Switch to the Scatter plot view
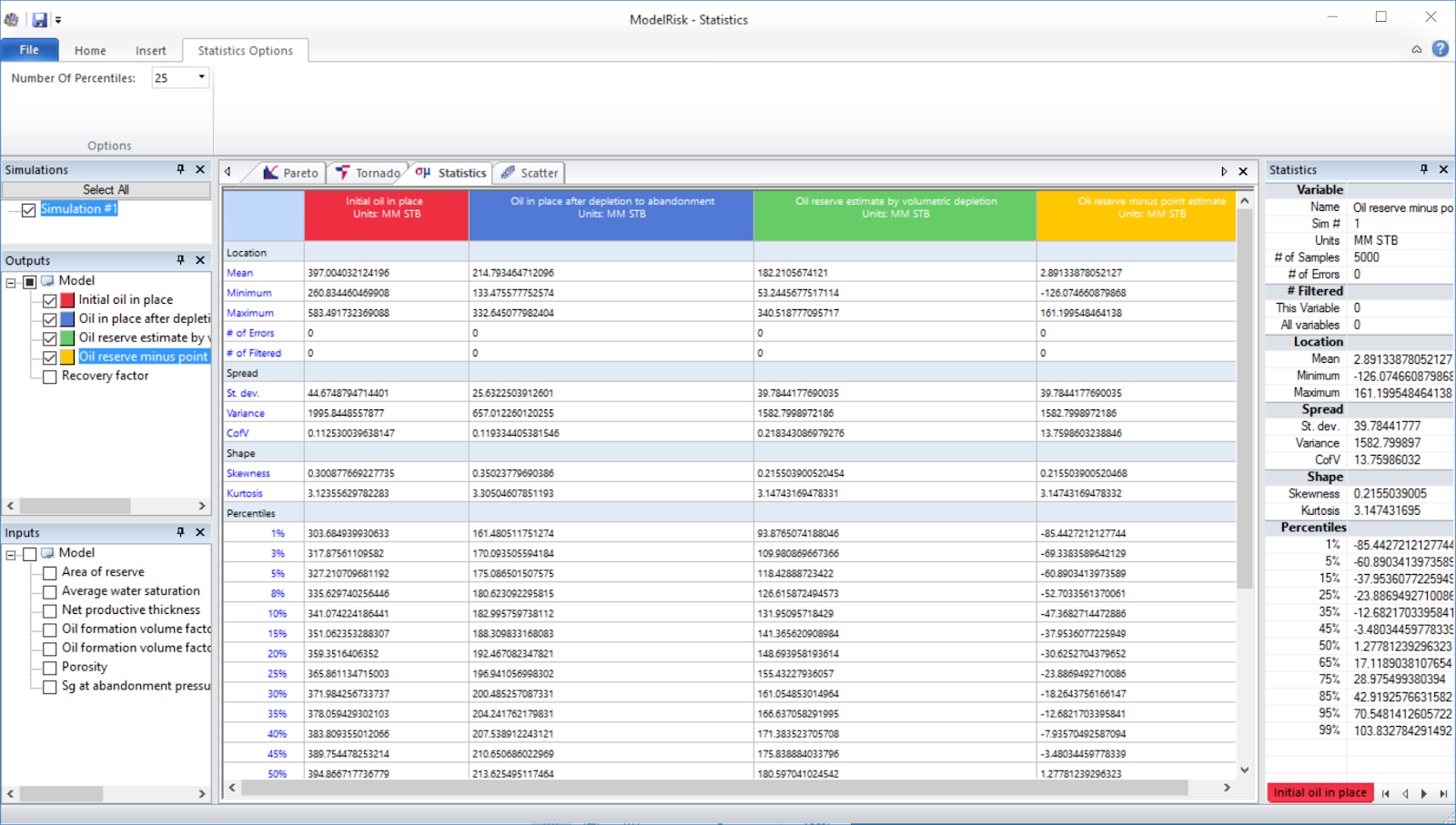The height and width of the screenshot is (825, 1456). 536,172
